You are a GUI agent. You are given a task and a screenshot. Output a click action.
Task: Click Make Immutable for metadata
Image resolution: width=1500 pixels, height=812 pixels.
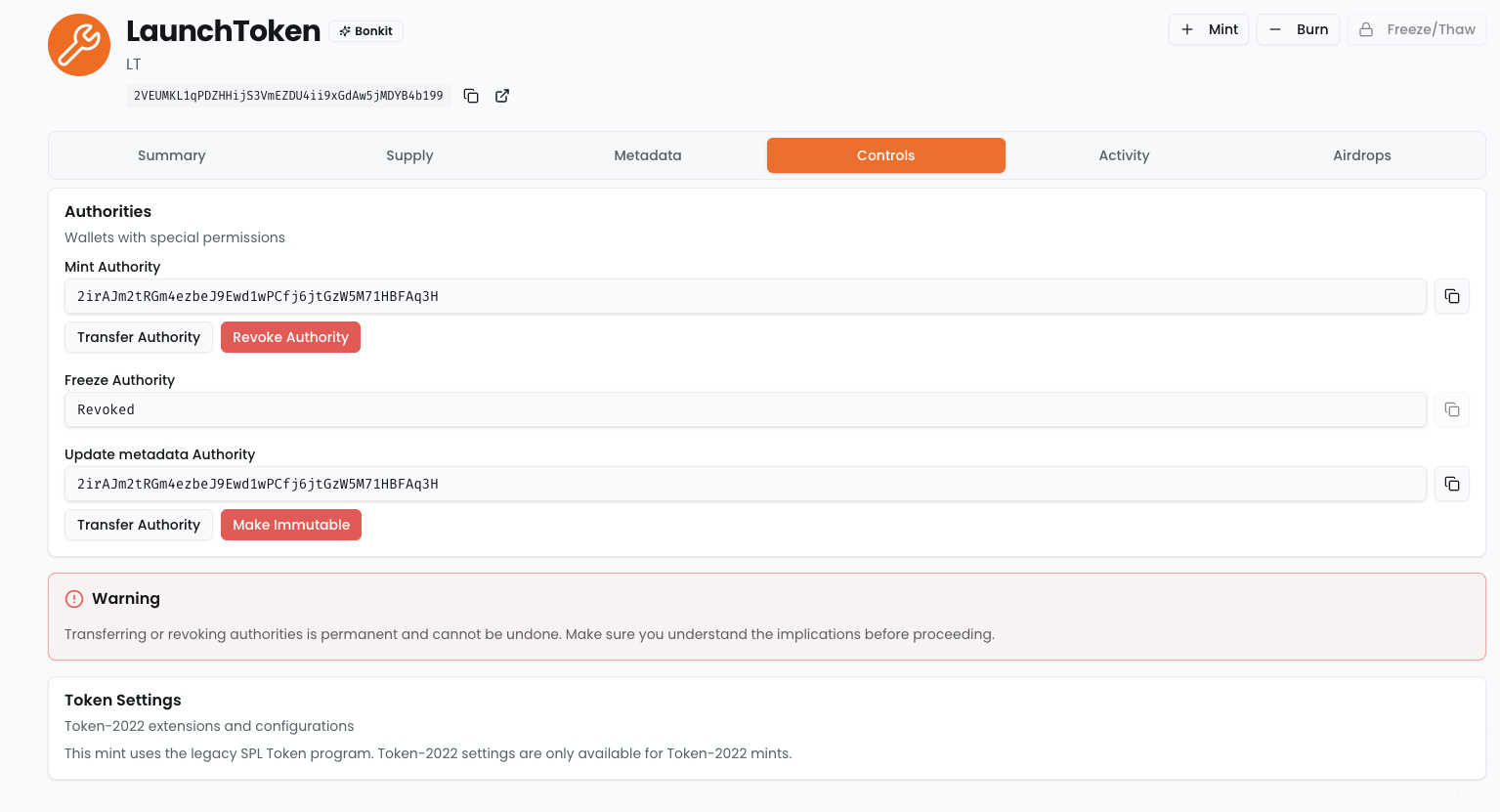pyautogui.click(x=290, y=525)
